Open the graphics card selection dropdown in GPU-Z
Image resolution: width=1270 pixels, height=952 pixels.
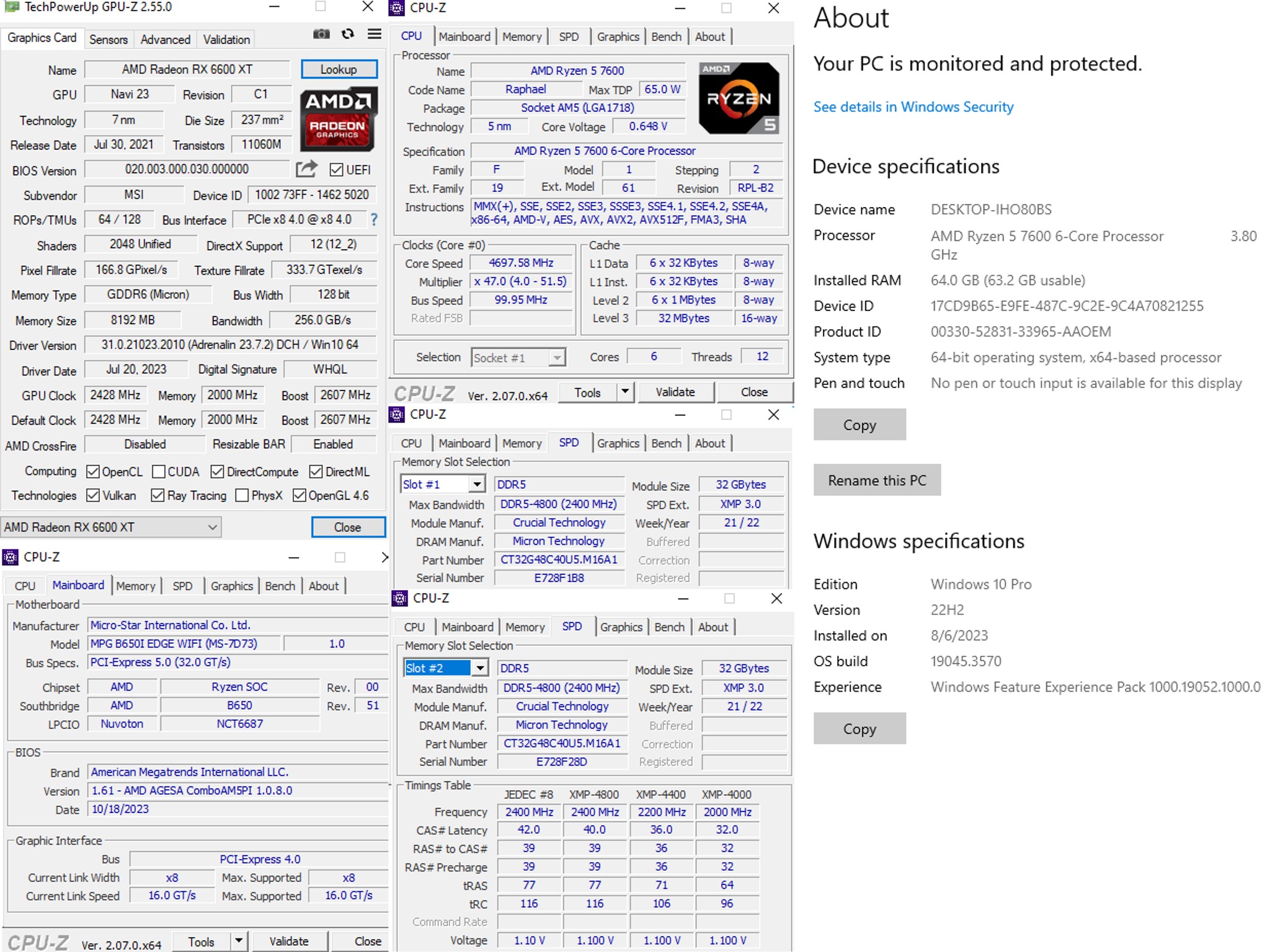click(211, 527)
